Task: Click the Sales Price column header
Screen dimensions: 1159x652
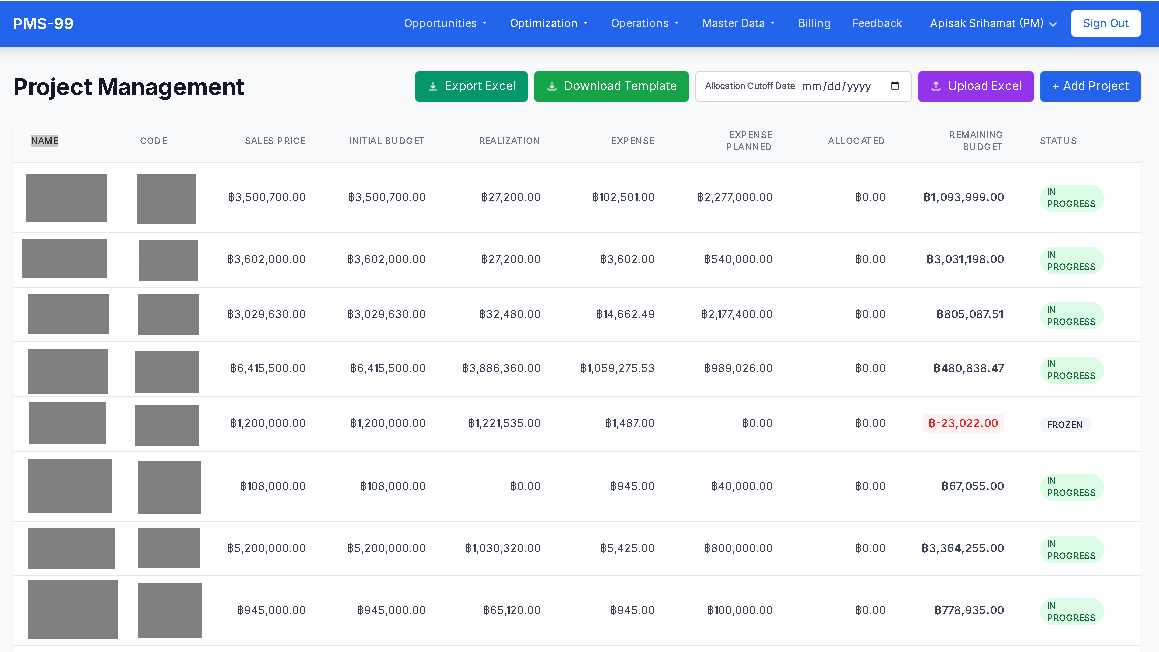Action: click(275, 141)
